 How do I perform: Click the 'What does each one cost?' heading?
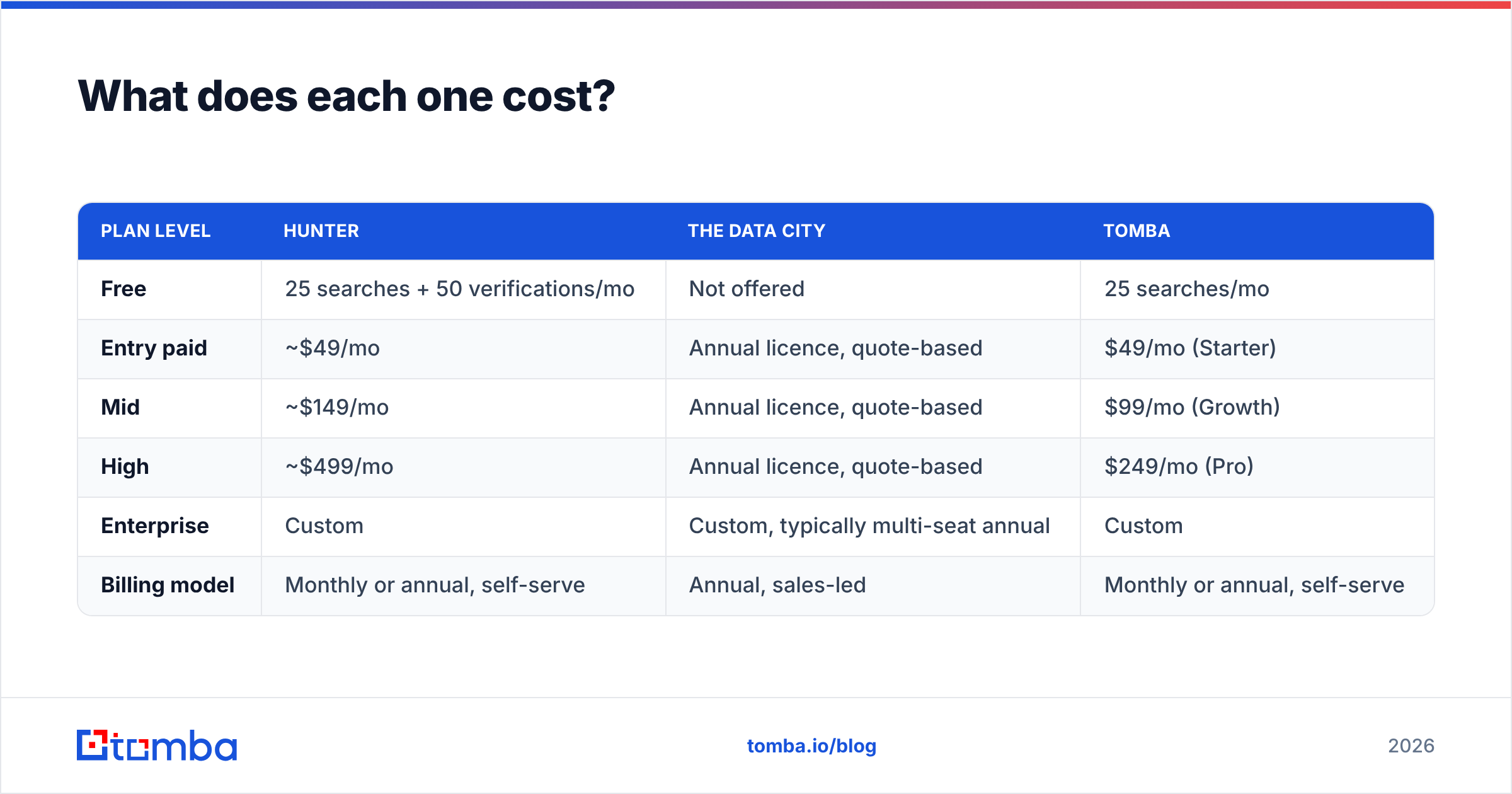click(x=346, y=96)
